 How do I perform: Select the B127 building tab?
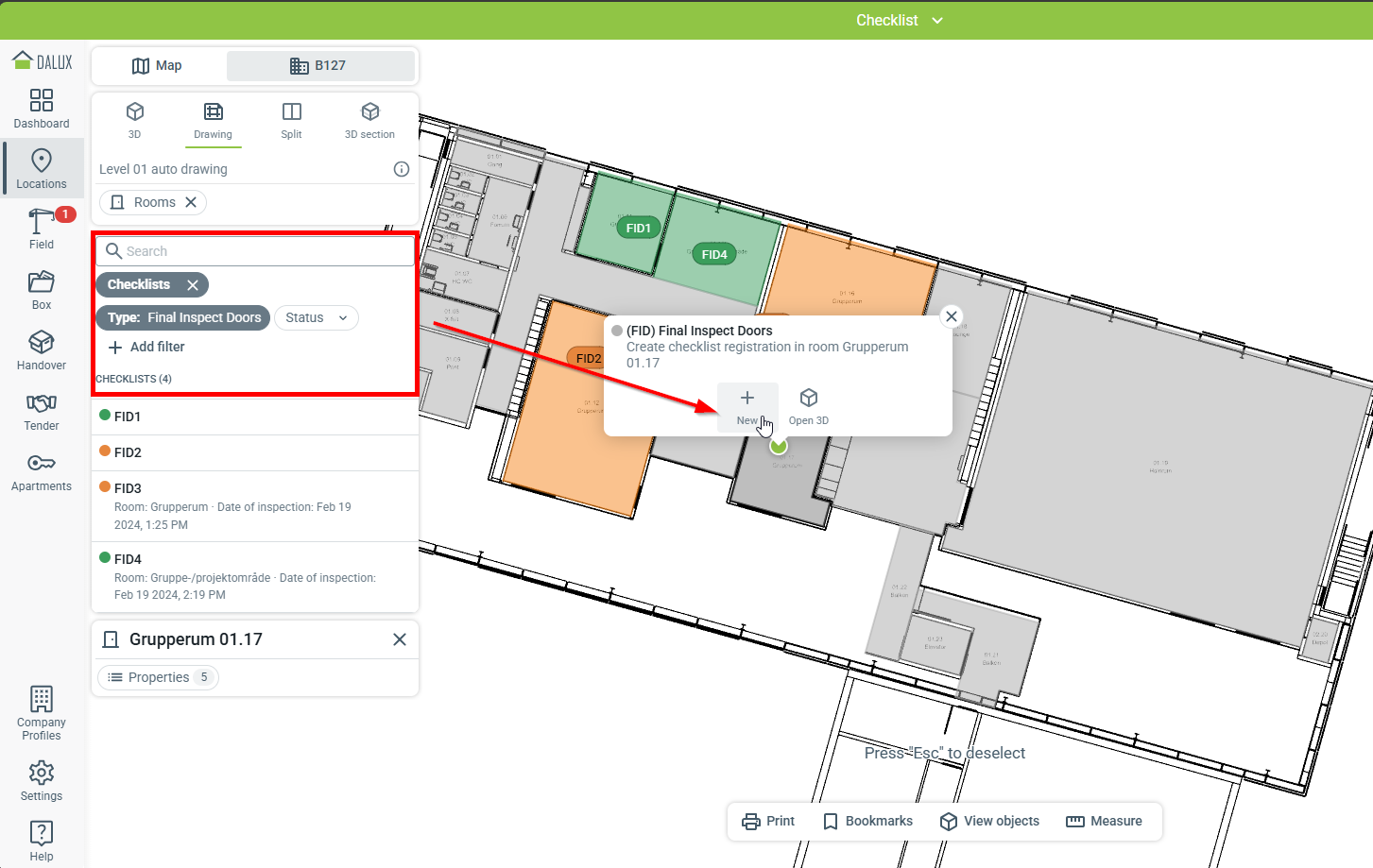[x=319, y=66]
